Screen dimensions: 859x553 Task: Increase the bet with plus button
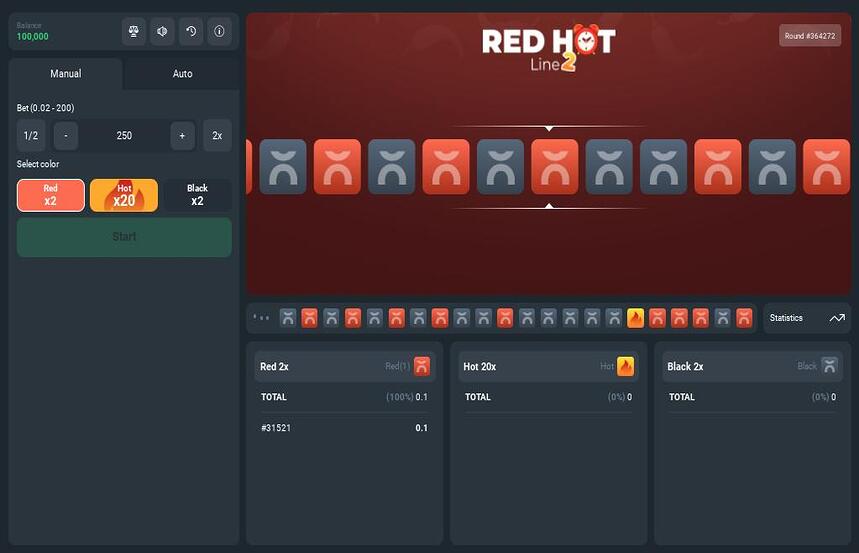pos(182,135)
